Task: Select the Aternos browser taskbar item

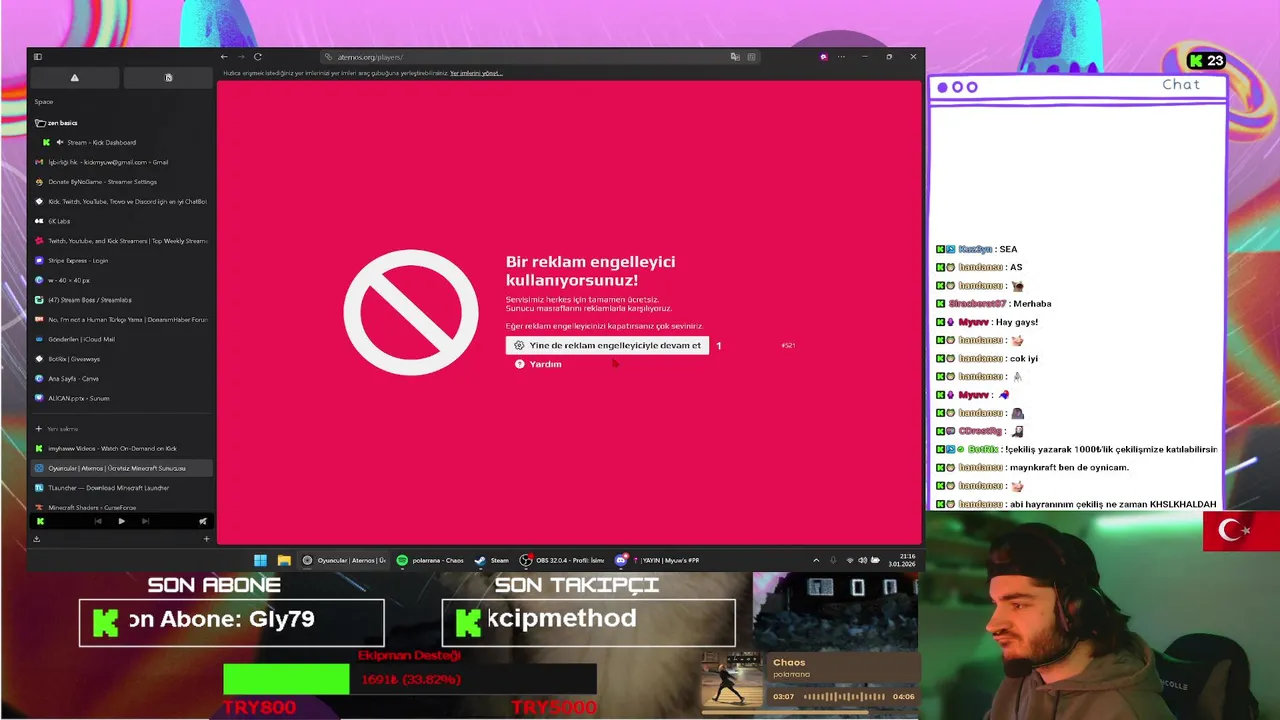Action: tap(343, 560)
